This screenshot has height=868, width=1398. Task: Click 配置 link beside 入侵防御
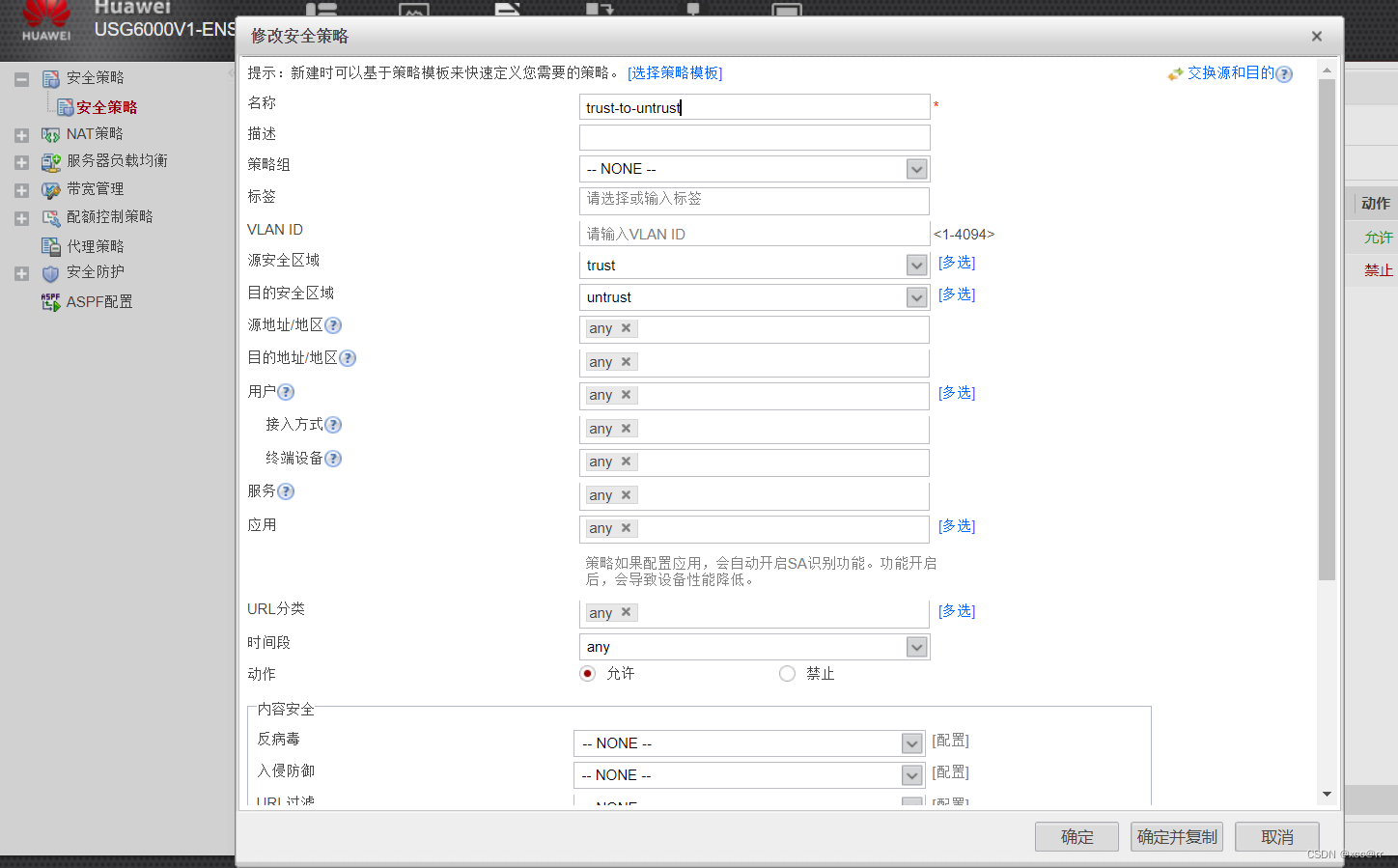[950, 772]
